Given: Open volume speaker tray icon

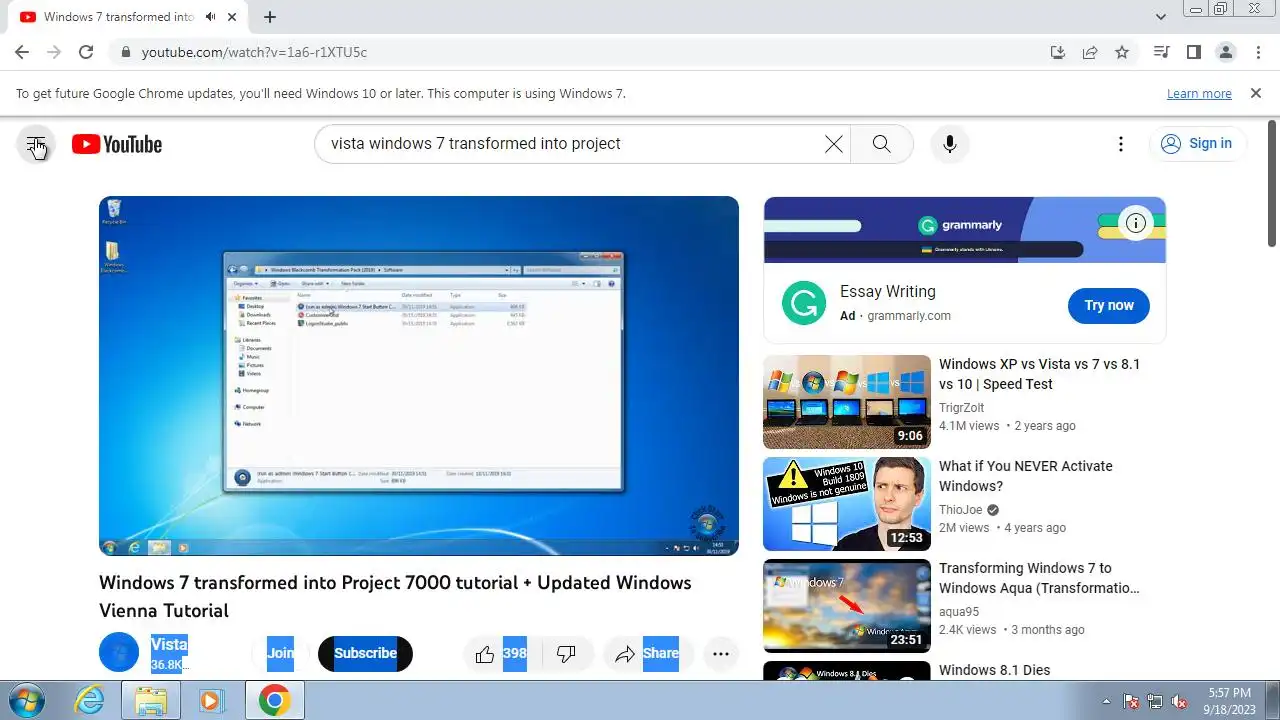Looking at the screenshot, I should 1179,701.
